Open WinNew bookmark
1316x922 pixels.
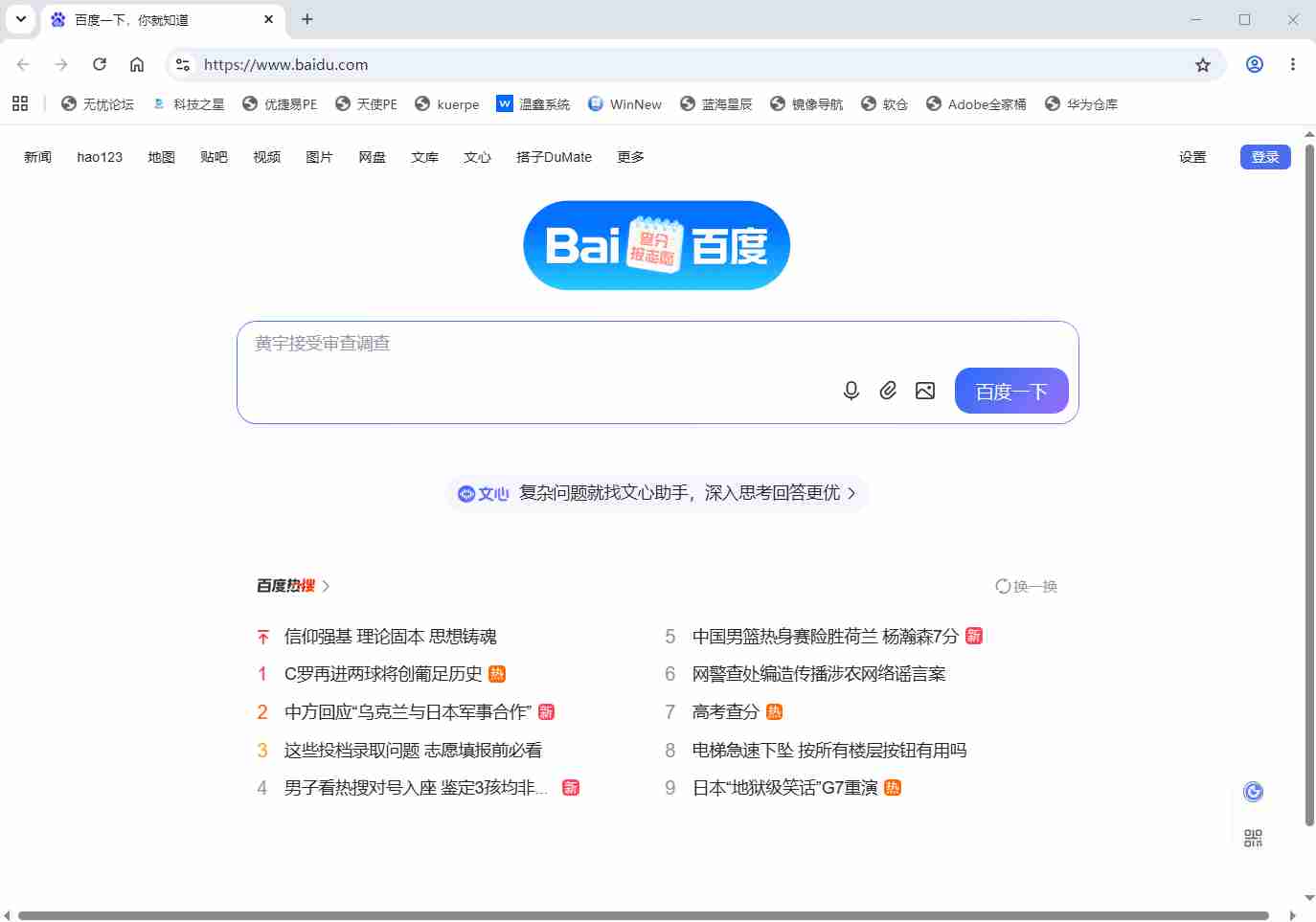[x=624, y=103]
